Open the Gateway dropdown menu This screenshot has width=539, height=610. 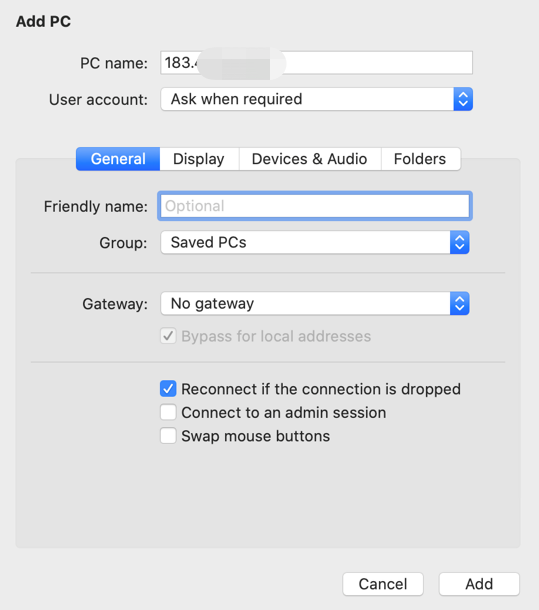[314, 303]
